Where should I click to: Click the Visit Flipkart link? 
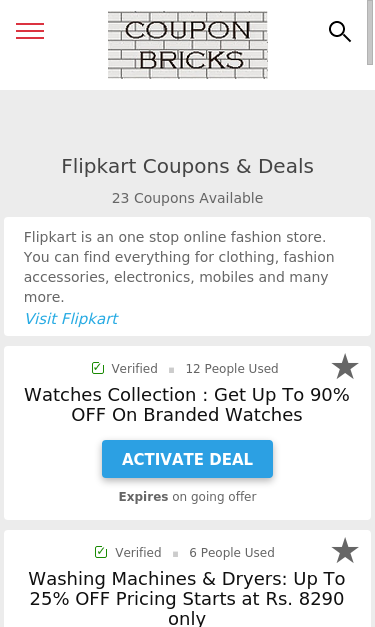click(x=71, y=319)
